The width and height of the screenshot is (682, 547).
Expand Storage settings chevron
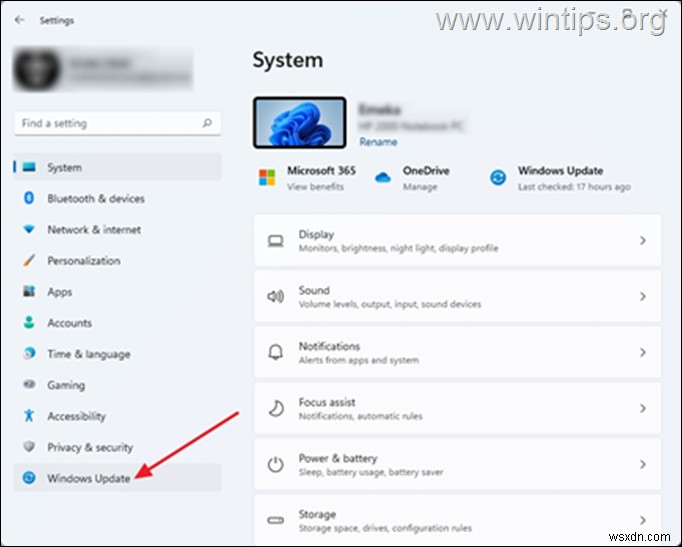click(x=642, y=520)
